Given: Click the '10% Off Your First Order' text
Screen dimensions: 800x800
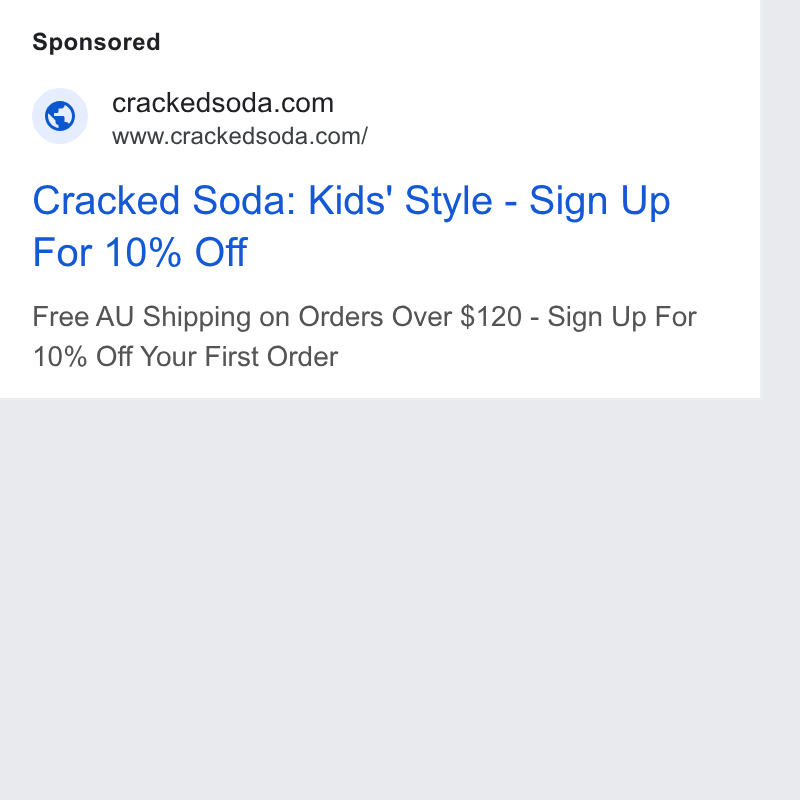Looking at the screenshot, I should pyautogui.click(x=185, y=357).
